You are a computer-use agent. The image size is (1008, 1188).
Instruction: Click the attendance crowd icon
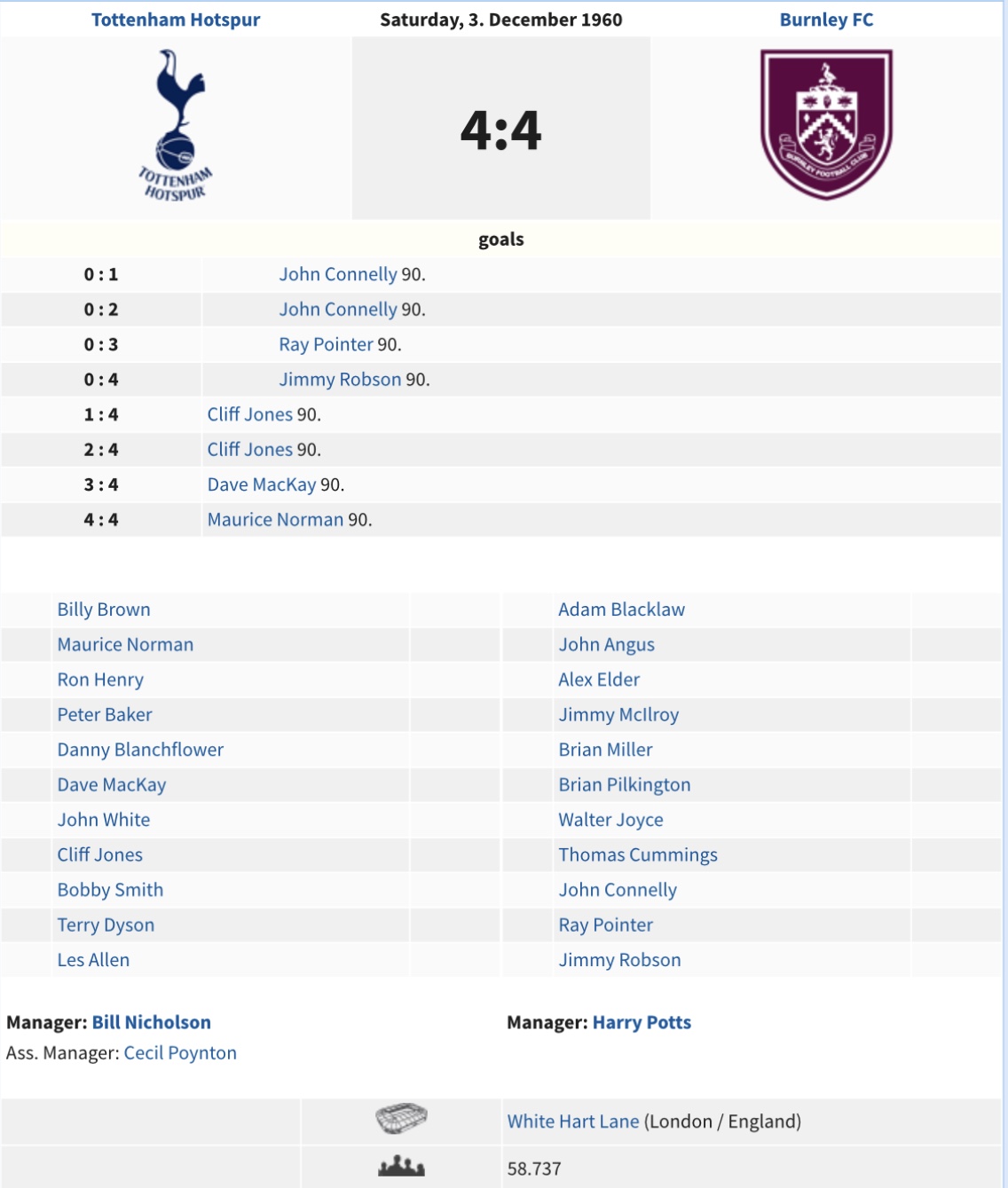401,1167
